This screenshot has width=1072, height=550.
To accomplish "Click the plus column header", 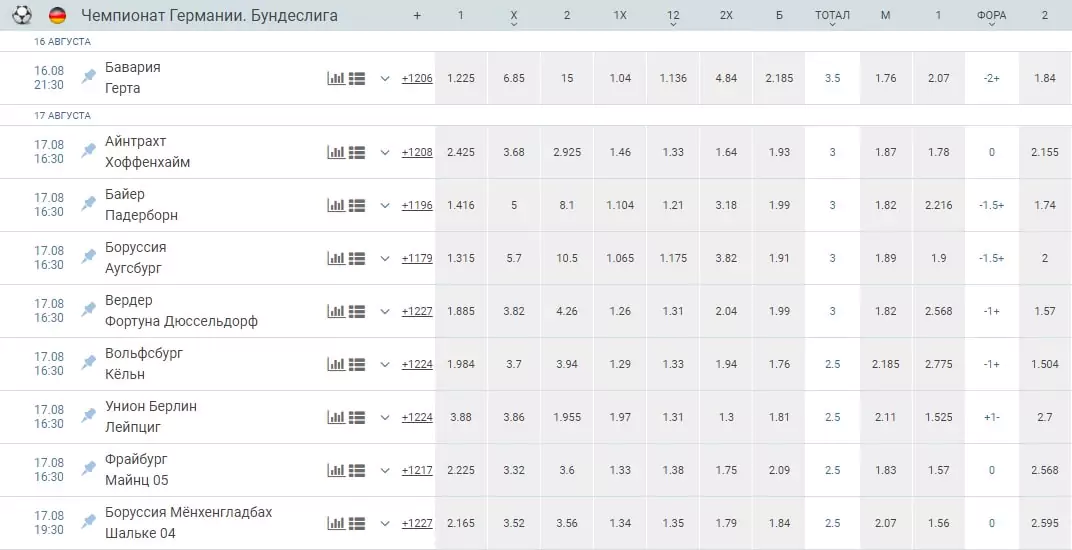I will coord(417,15).
